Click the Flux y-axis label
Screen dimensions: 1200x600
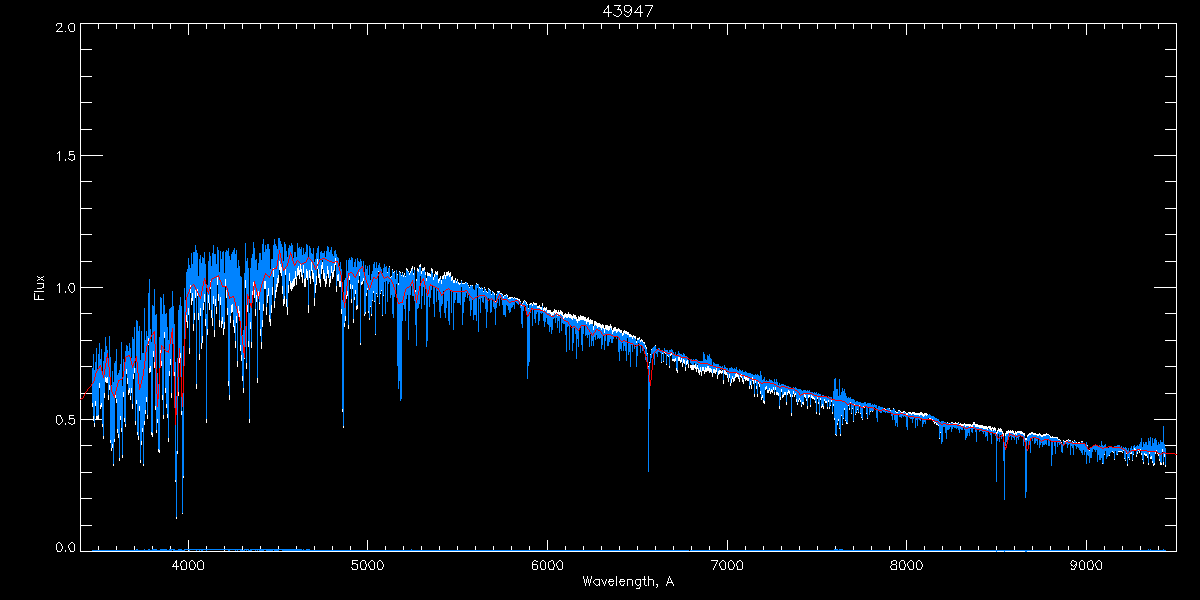tap(39, 288)
